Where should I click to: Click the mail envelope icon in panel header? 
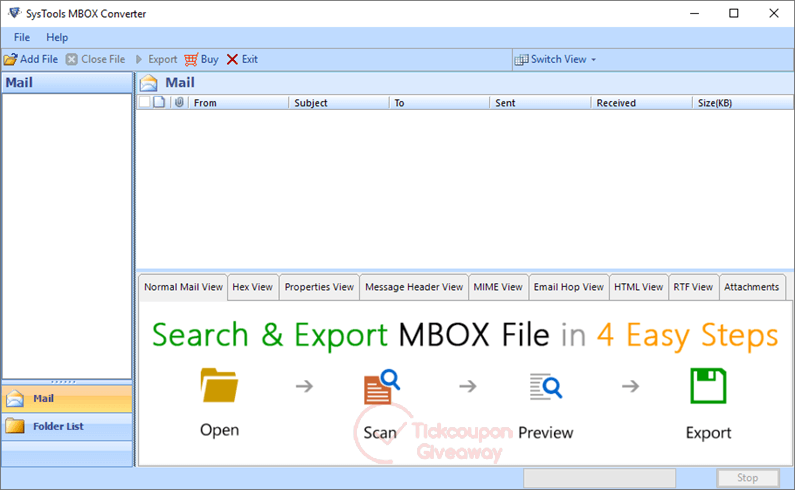tap(149, 83)
